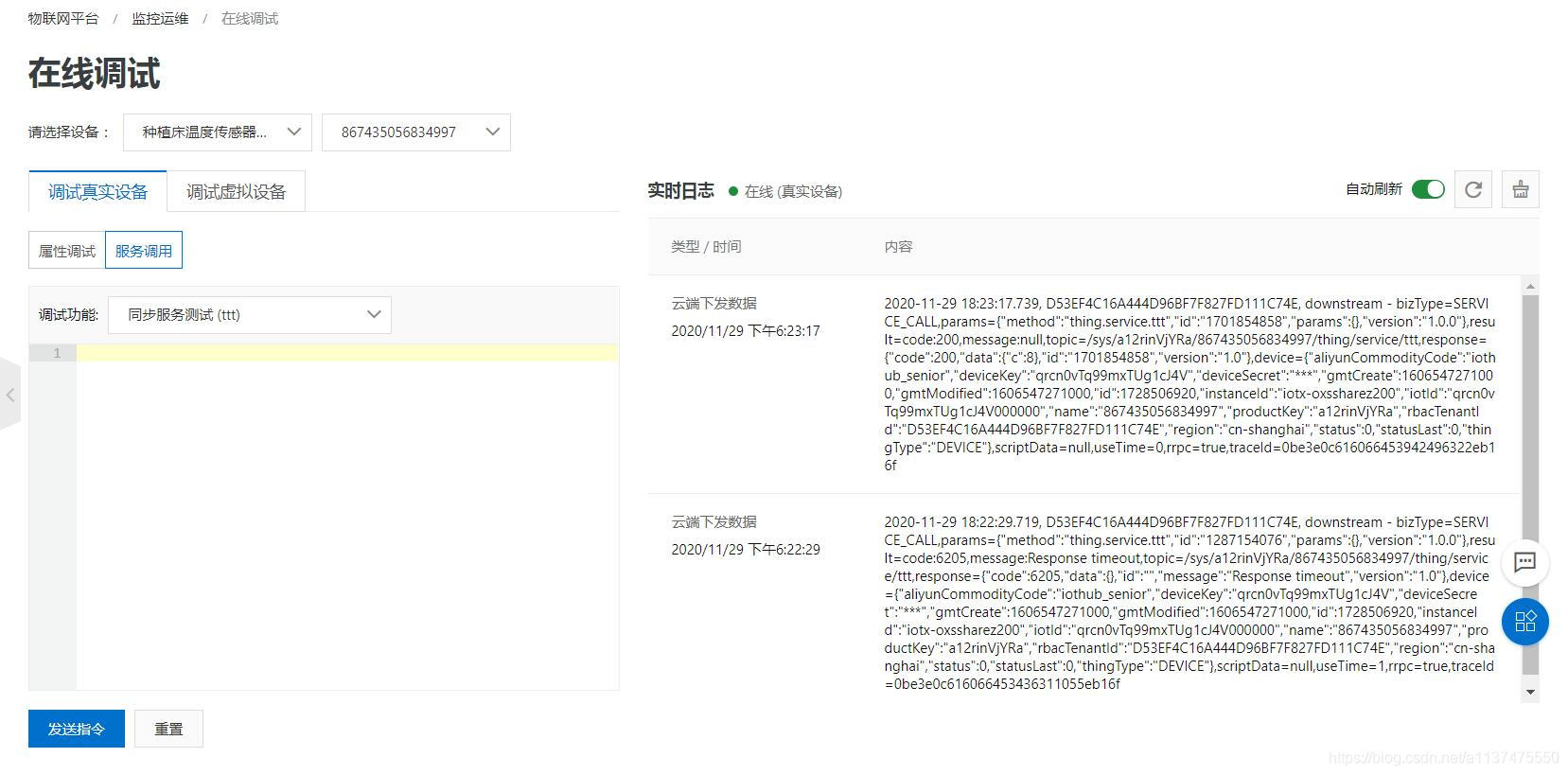
Task: Click the 在线调试 breadcrumb item
Action: (250, 18)
